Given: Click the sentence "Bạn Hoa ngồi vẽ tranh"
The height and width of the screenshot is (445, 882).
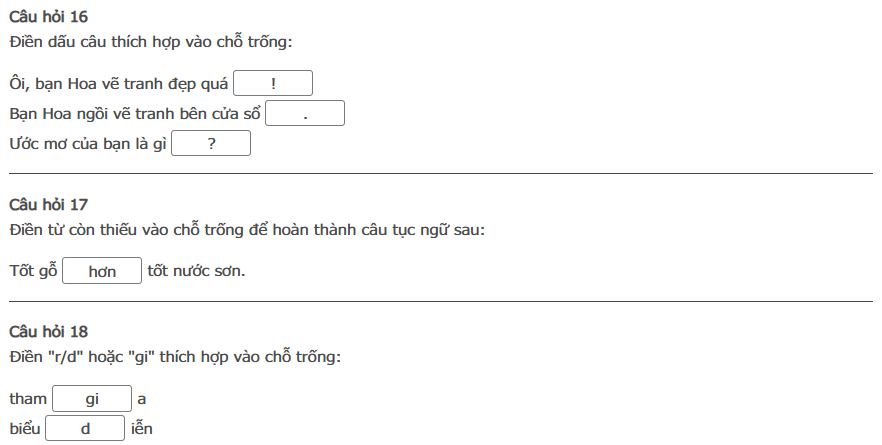Looking at the screenshot, I should tap(135, 114).
